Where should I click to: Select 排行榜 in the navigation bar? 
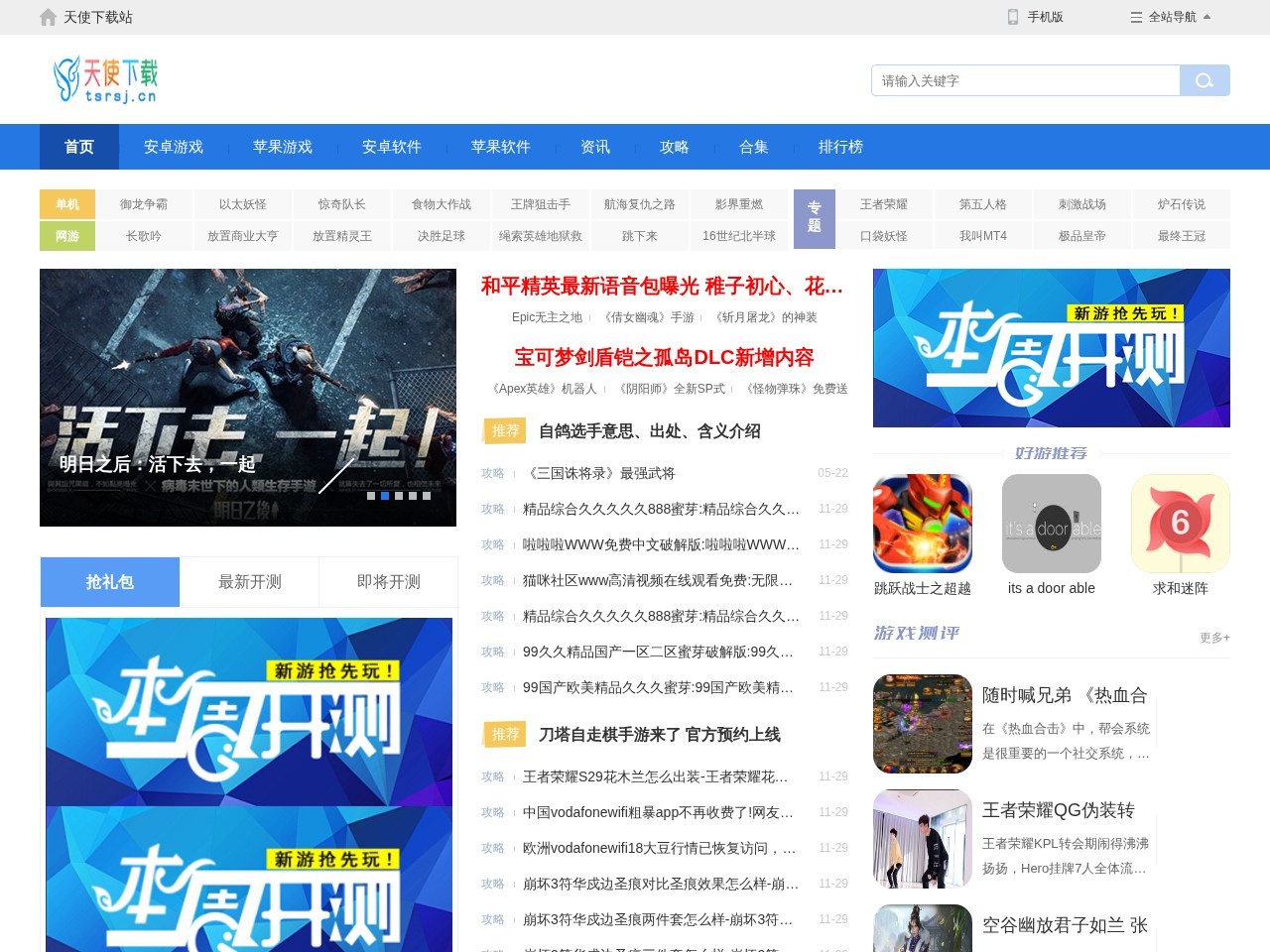[840, 147]
